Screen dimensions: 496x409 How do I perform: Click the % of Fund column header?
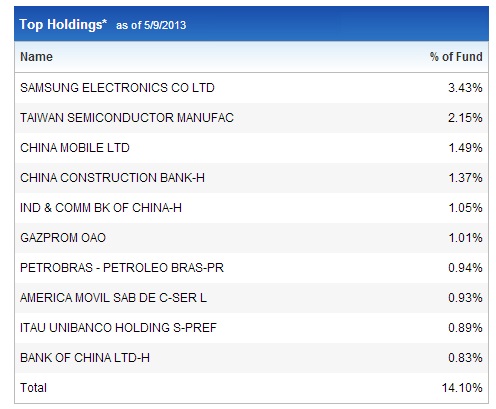(x=456, y=57)
